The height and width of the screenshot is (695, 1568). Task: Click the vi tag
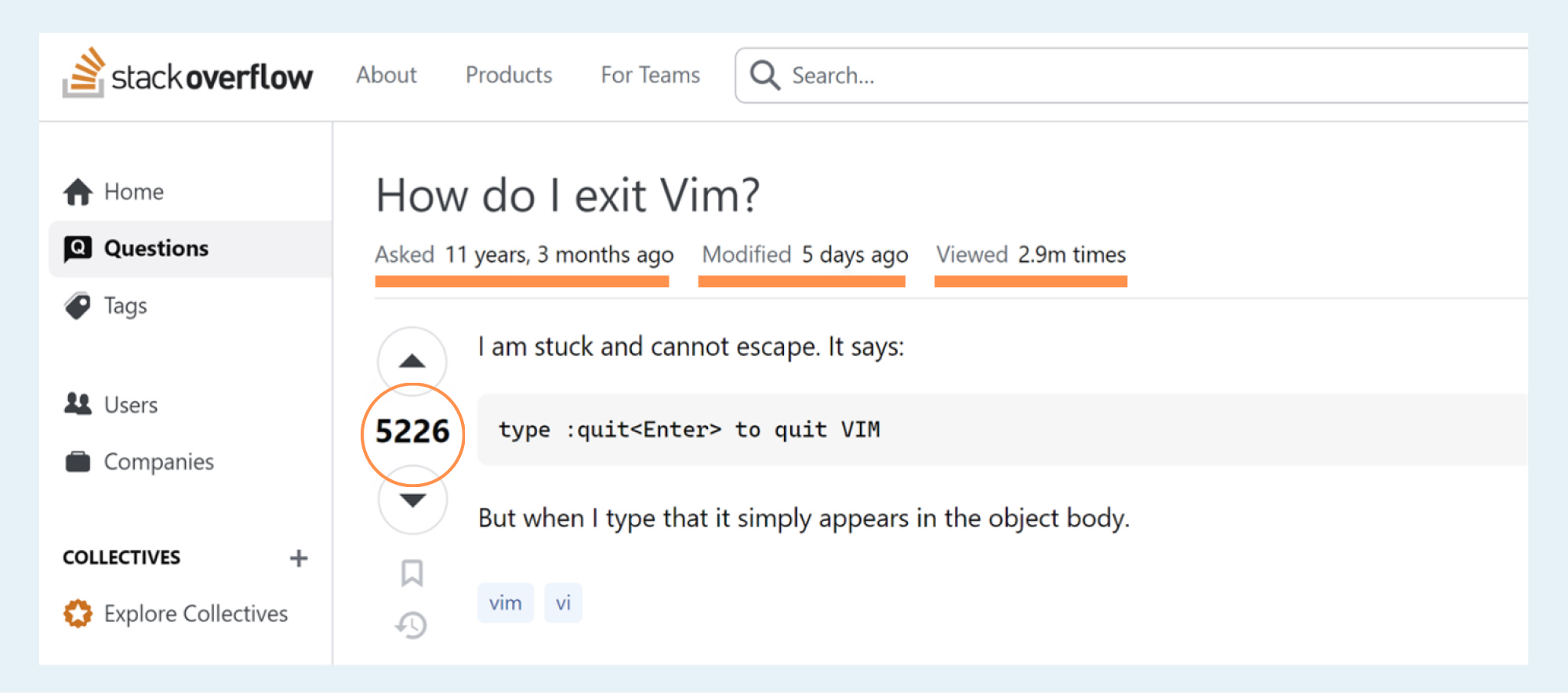tap(563, 602)
